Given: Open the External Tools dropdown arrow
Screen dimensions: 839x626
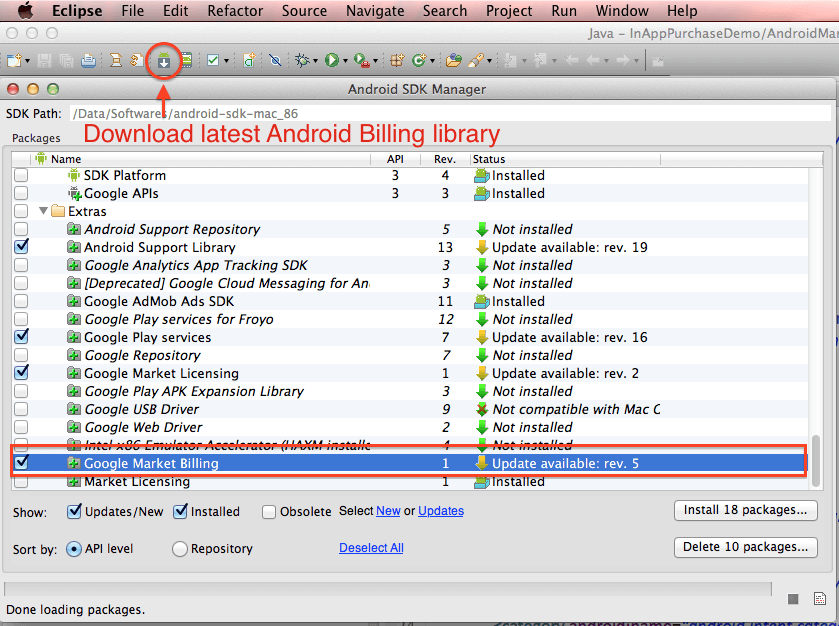Looking at the screenshot, I should [375, 61].
